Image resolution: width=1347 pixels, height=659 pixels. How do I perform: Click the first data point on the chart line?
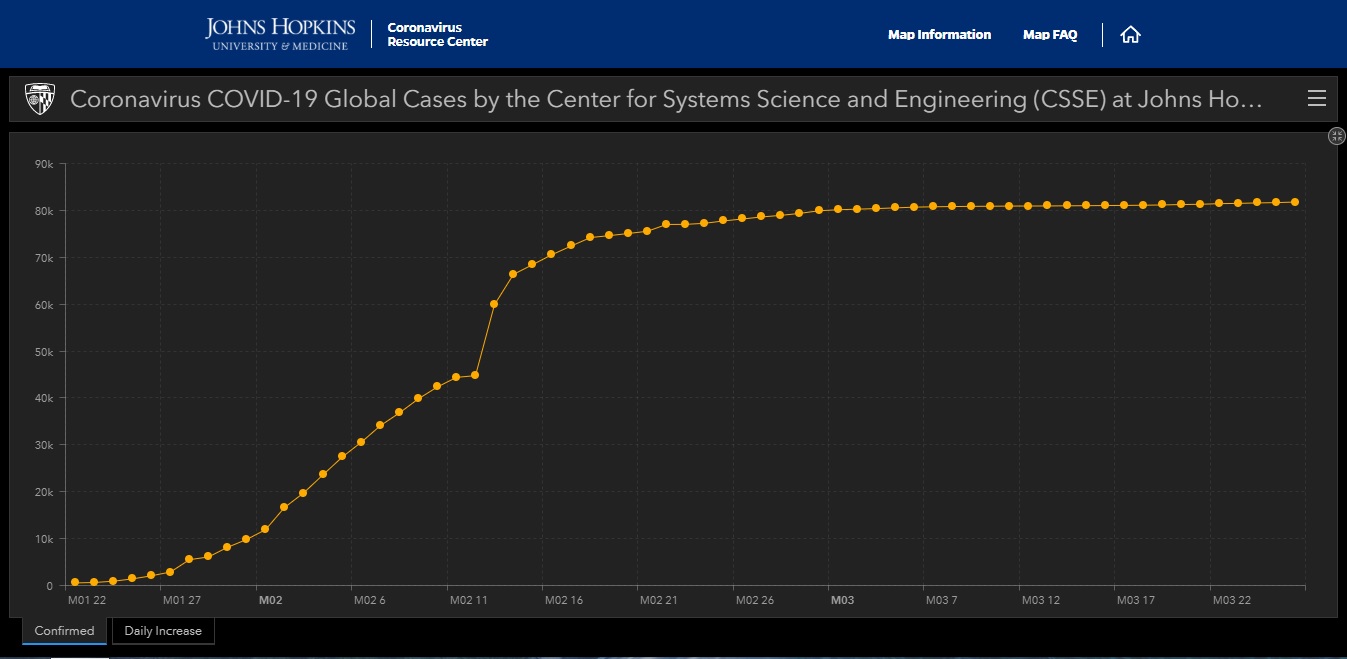(75, 582)
